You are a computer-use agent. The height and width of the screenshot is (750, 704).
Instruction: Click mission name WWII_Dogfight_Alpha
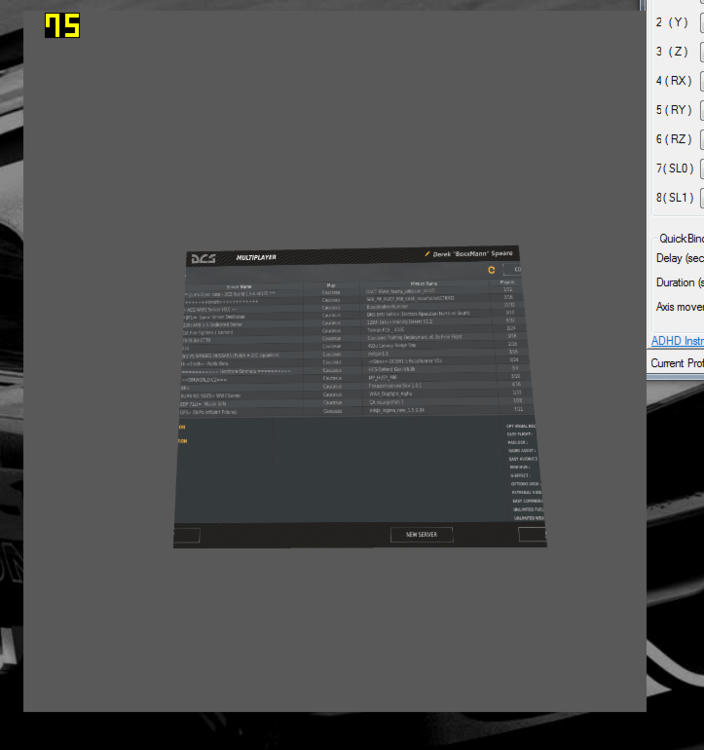[390, 394]
